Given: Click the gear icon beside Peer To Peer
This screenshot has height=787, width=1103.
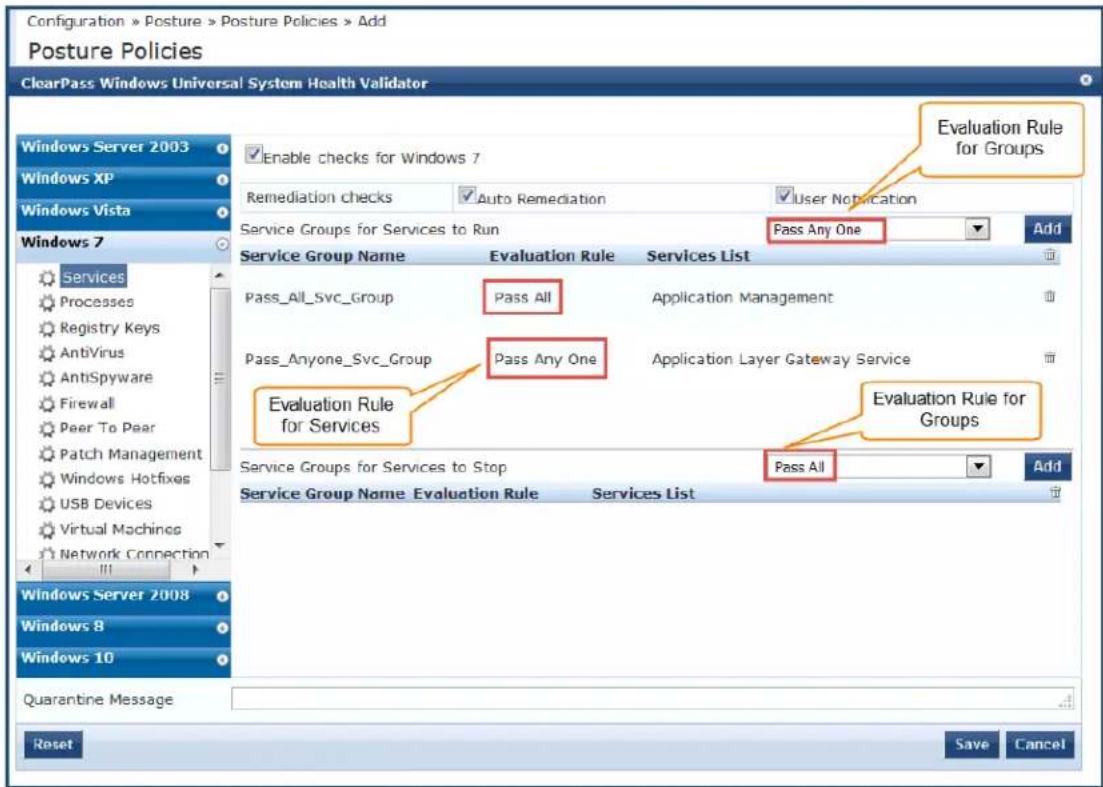Looking at the screenshot, I should coord(47,429).
